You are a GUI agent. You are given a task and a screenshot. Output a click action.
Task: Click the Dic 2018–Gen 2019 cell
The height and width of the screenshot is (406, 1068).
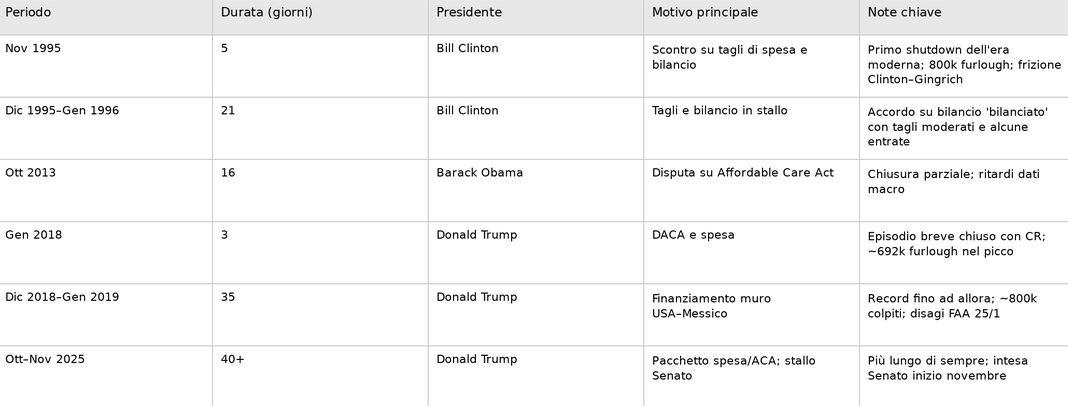(62, 297)
